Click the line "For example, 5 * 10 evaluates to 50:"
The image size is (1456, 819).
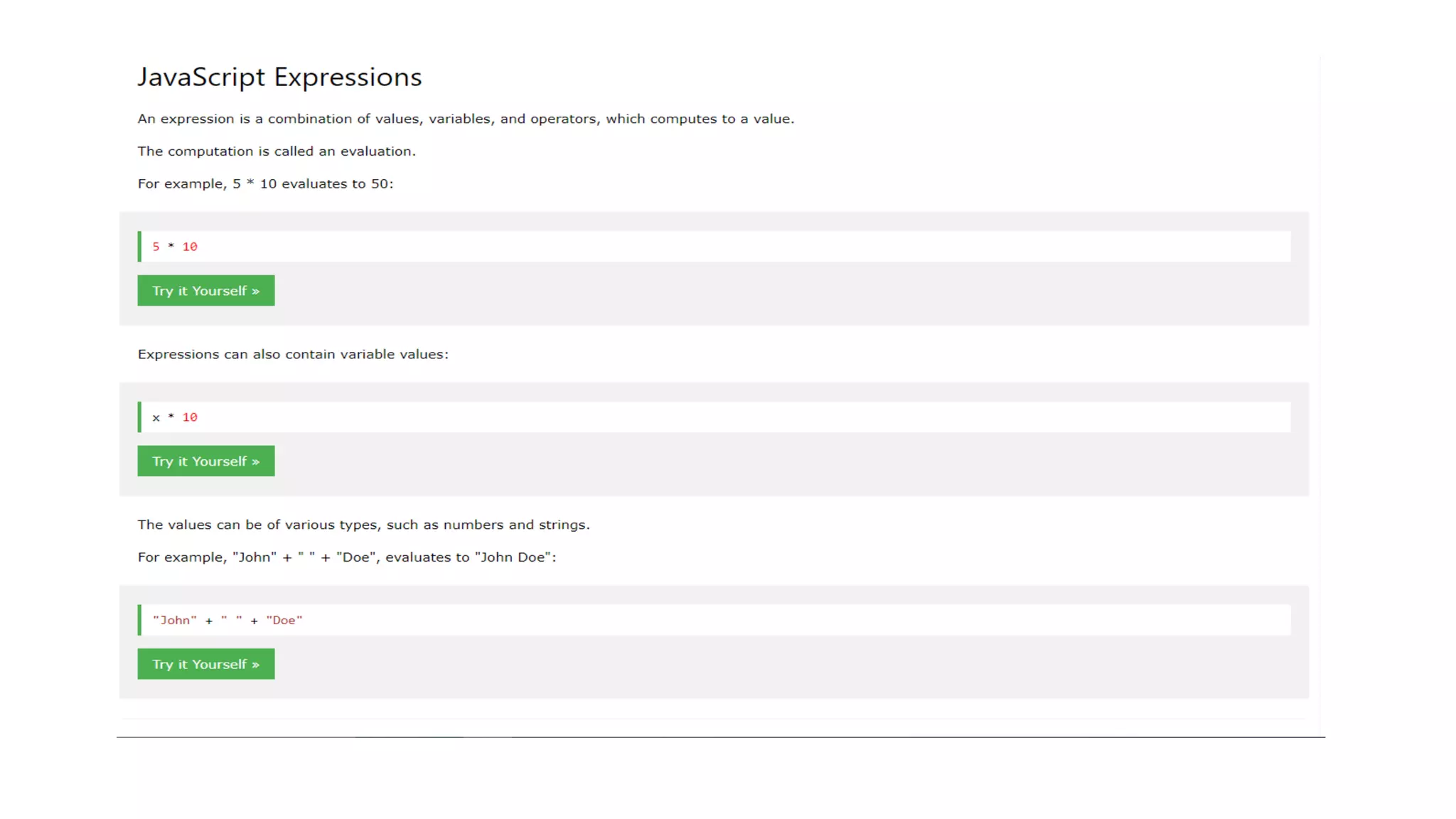coord(265,183)
